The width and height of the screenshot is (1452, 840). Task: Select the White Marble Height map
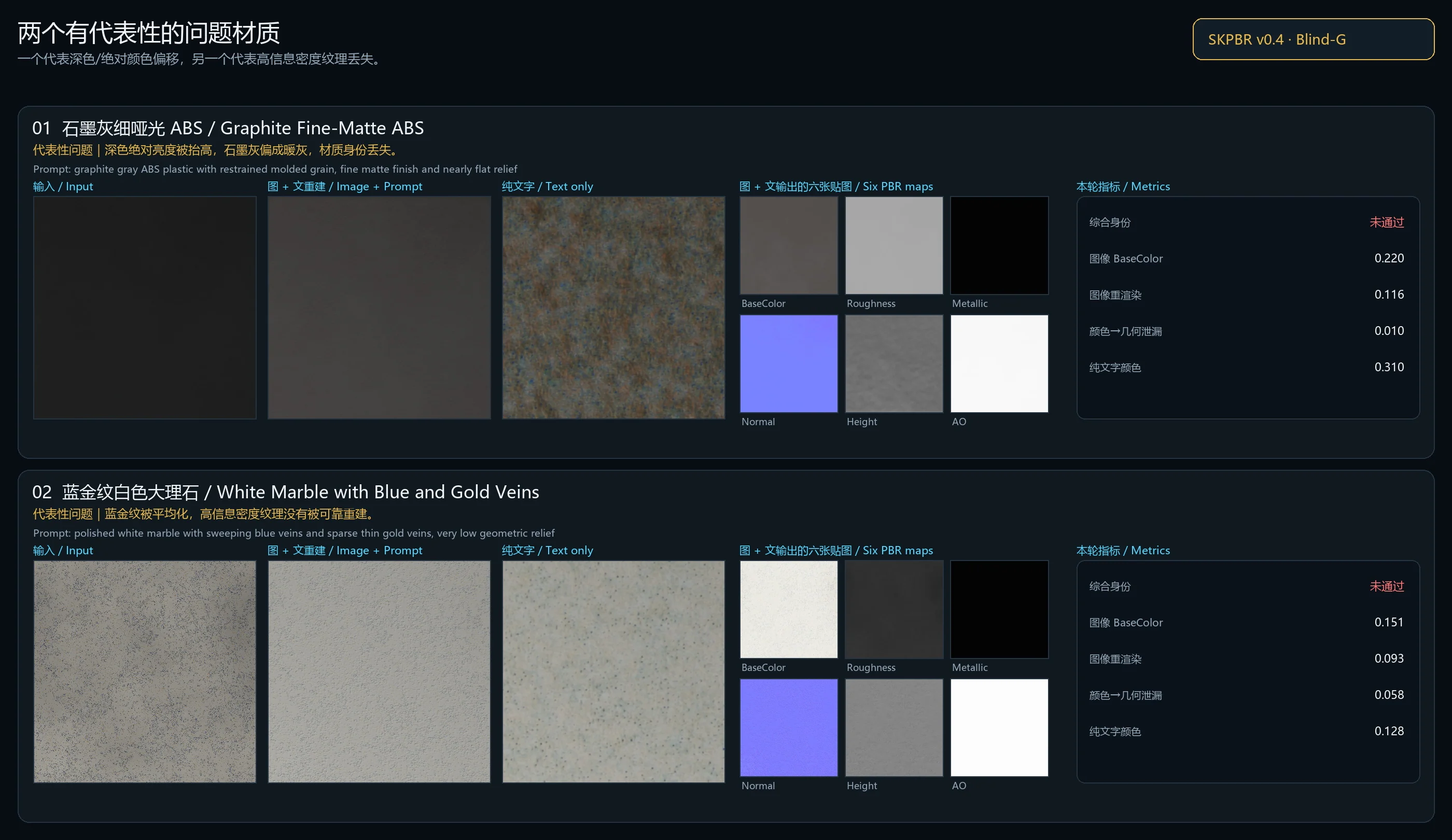pos(894,727)
